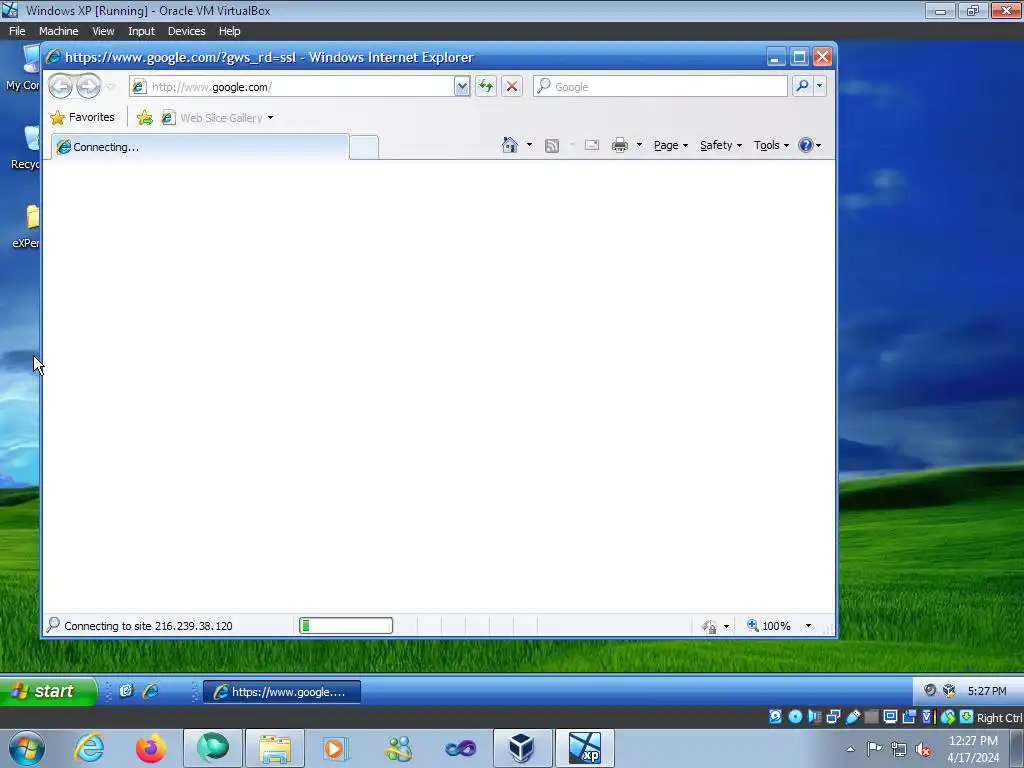The image size is (1024, 768).
Task: Click VirtualBox network adapters indicator
Action: tap(833, 717)
